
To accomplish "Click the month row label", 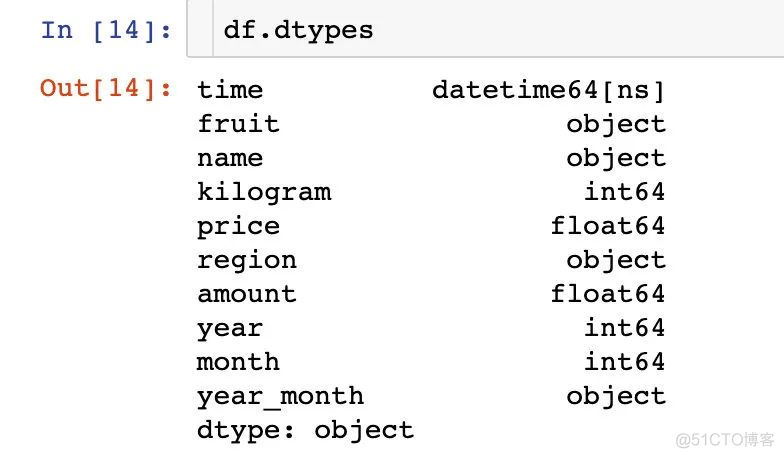I will (x=238, y=362).
